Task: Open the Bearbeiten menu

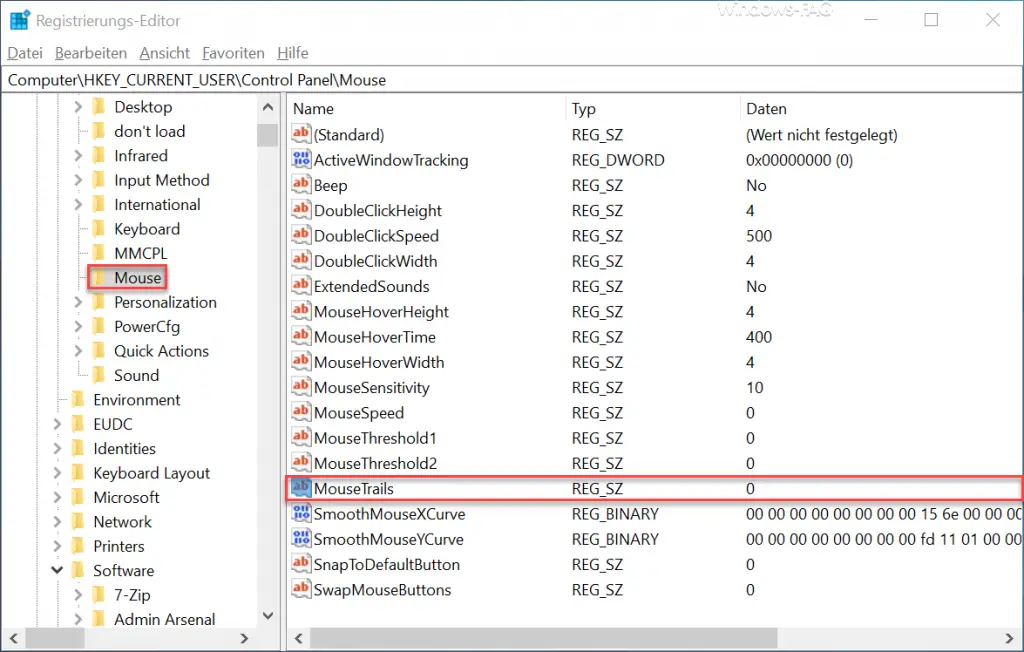Action: [90, 52]
